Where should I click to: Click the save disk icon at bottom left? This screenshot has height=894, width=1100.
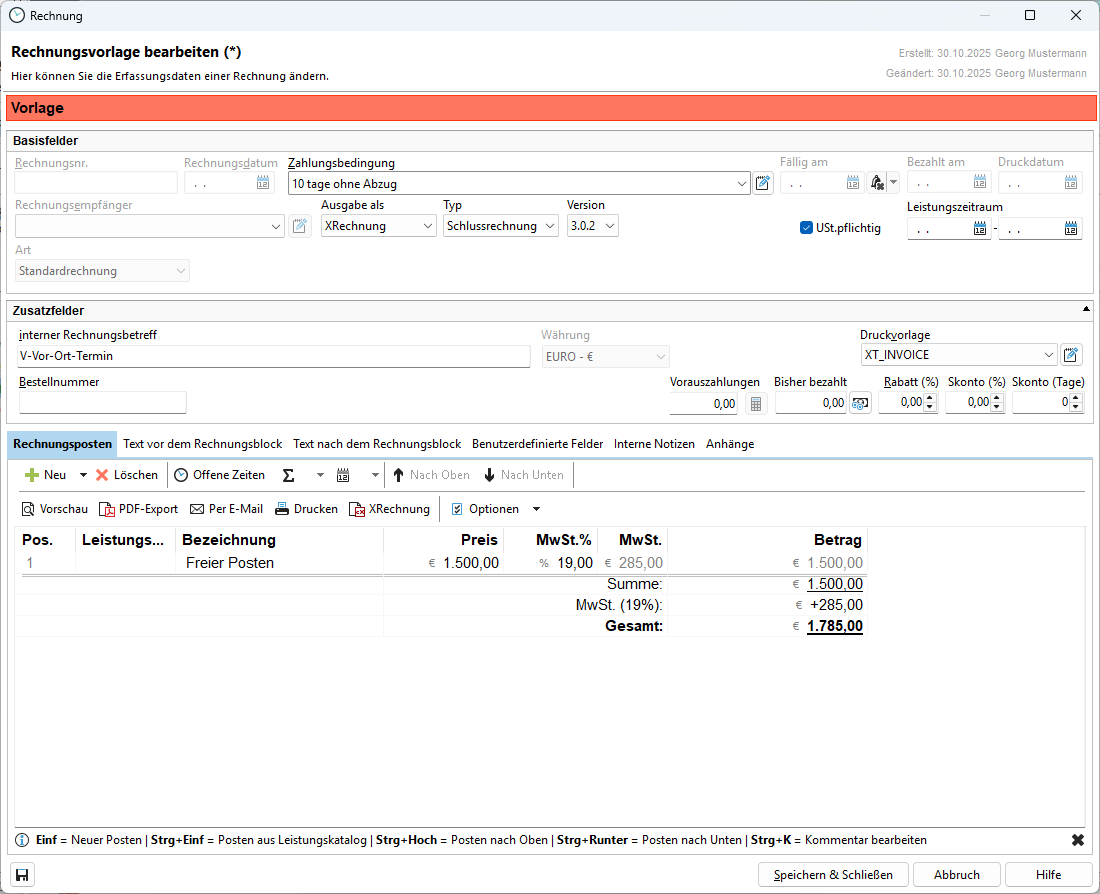pyautogui.click(x=22, y=875)
